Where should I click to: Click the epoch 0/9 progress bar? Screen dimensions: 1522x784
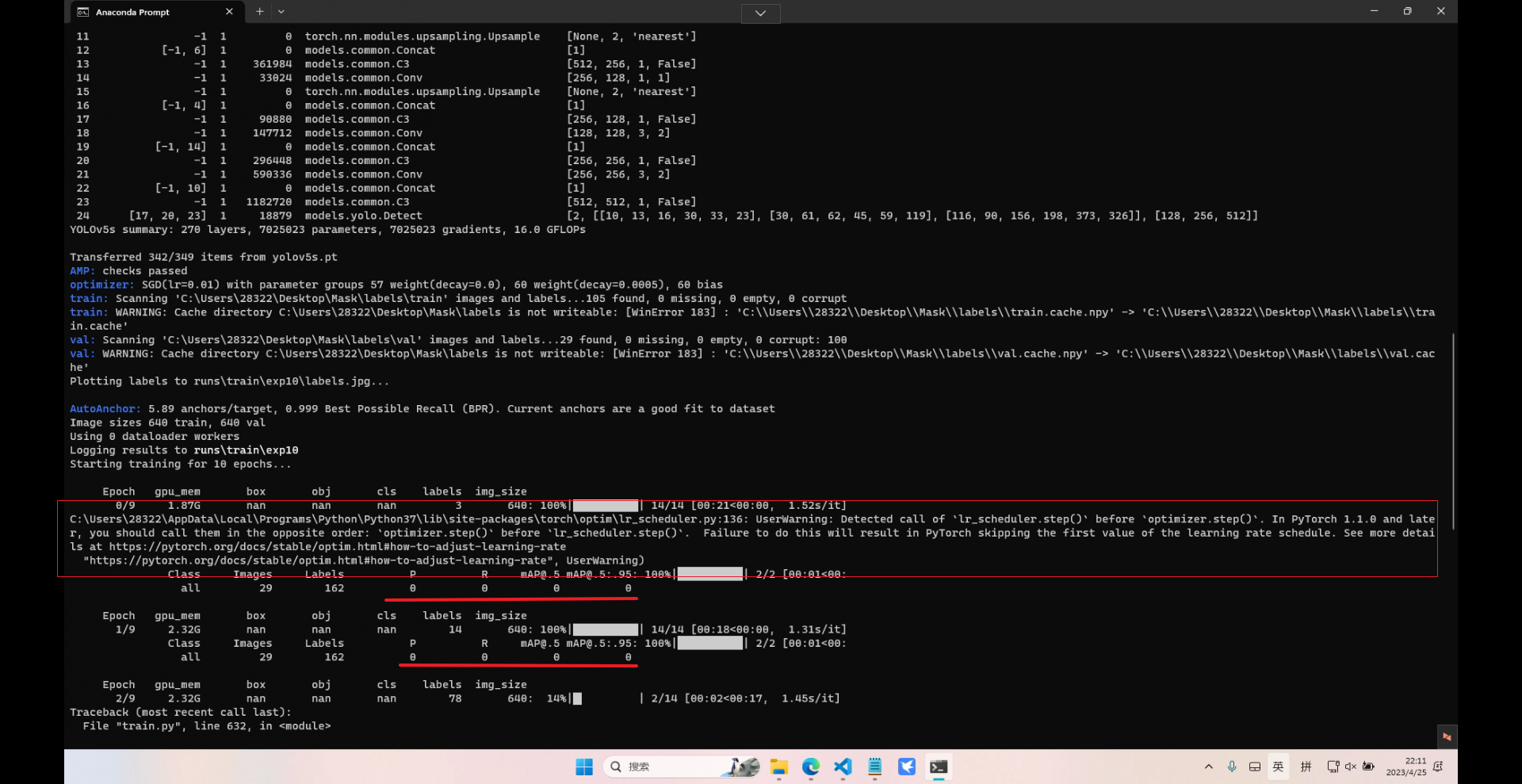pos(606,506)
